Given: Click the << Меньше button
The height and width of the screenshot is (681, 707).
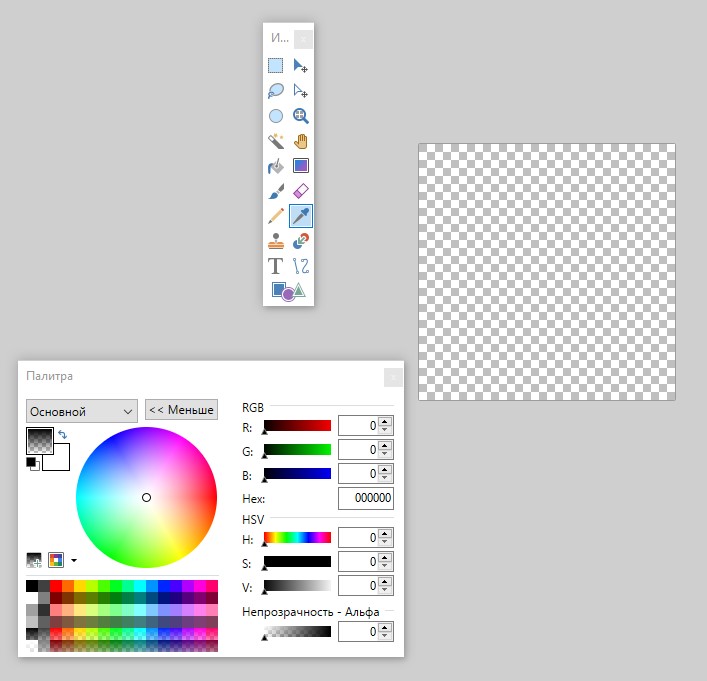Looking at the screenshot, I should click(x=181, y=410).
